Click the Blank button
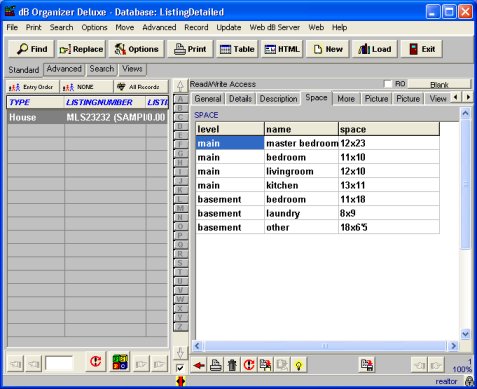This screenshot has height=389, width=477. 439,85
